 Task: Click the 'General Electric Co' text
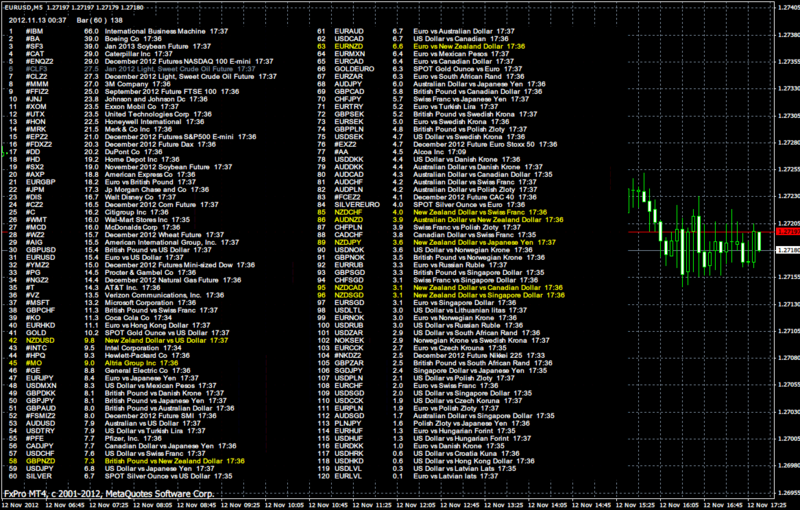tap(136, 371)
